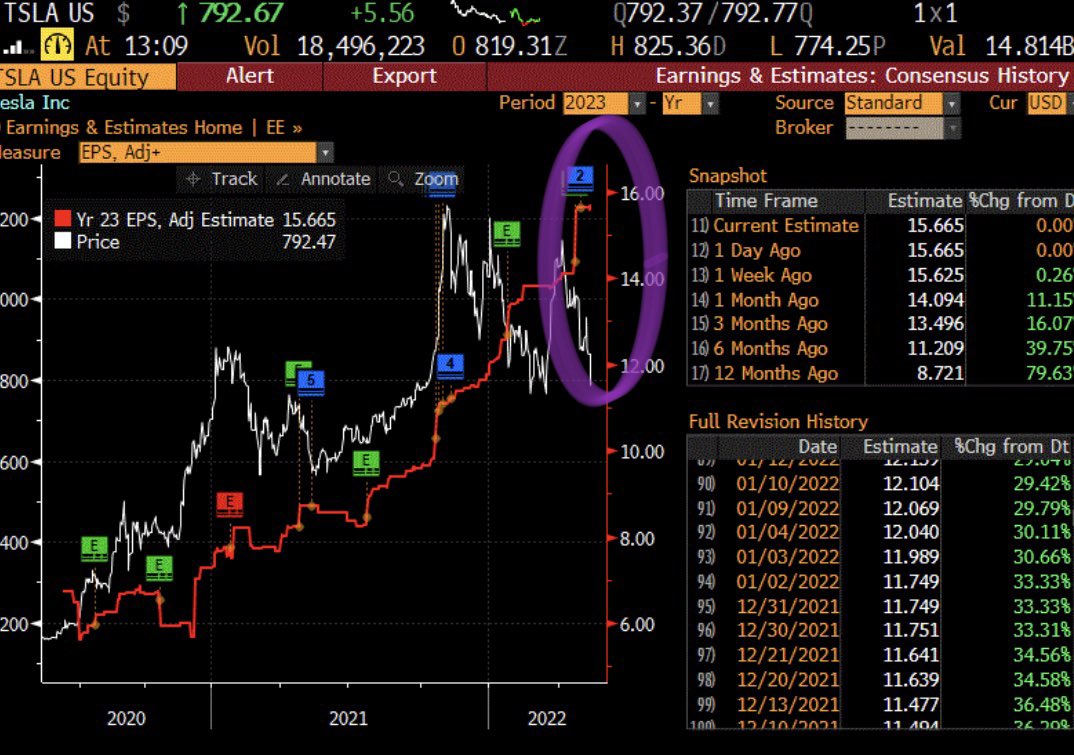Click the green E marker below the 2021 price line
This screenshot has height=755, width=1074.
pyautogui.click(x=366, y=462)
